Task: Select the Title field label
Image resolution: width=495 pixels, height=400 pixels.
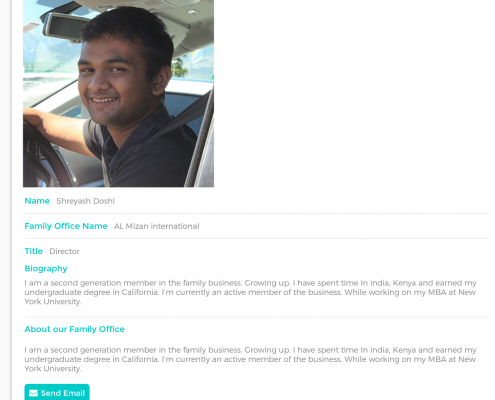Action: (34, 251)
